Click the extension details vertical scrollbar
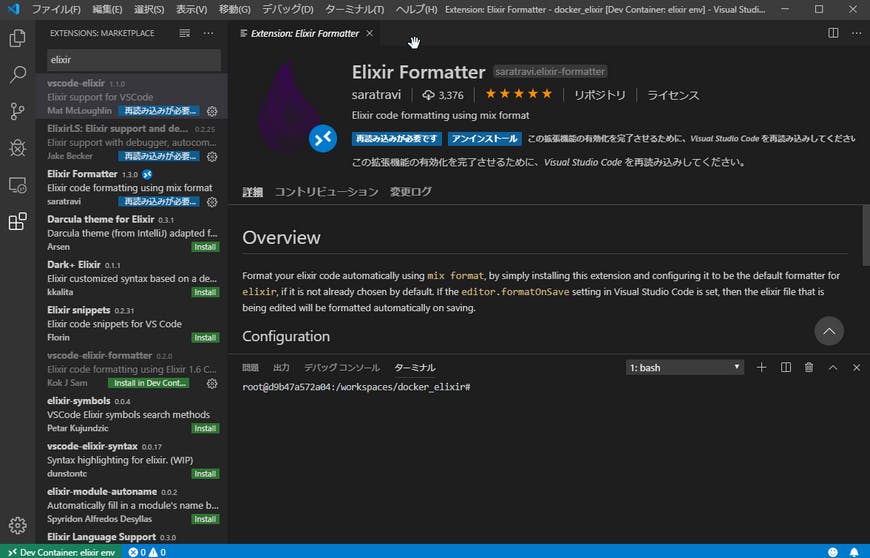Image resolution: width=870 pixels, height=558 pixels. [866, 235]
